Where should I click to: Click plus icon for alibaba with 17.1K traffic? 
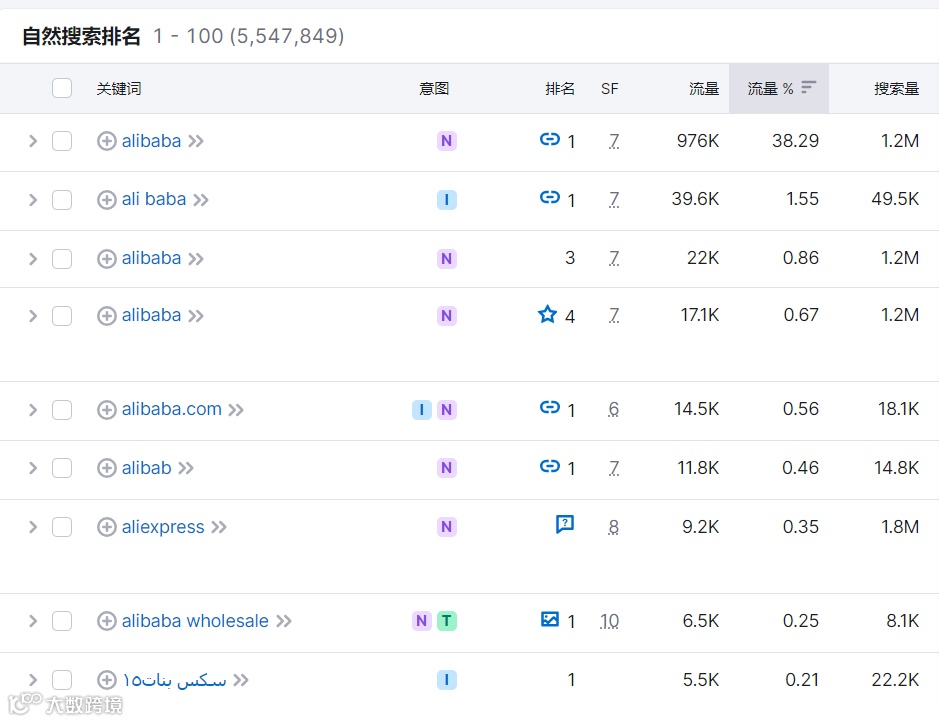pos(107,316)
